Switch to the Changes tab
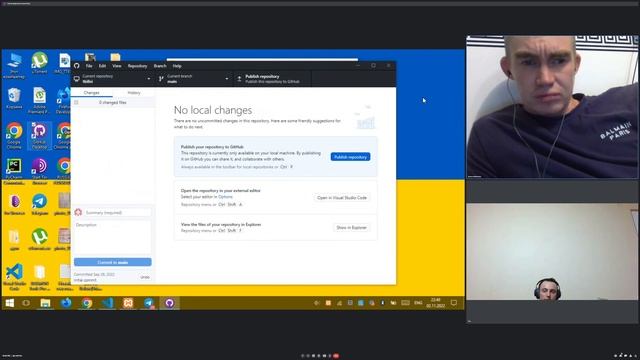This screenshot has height=360, width=640. click(92, 93)
